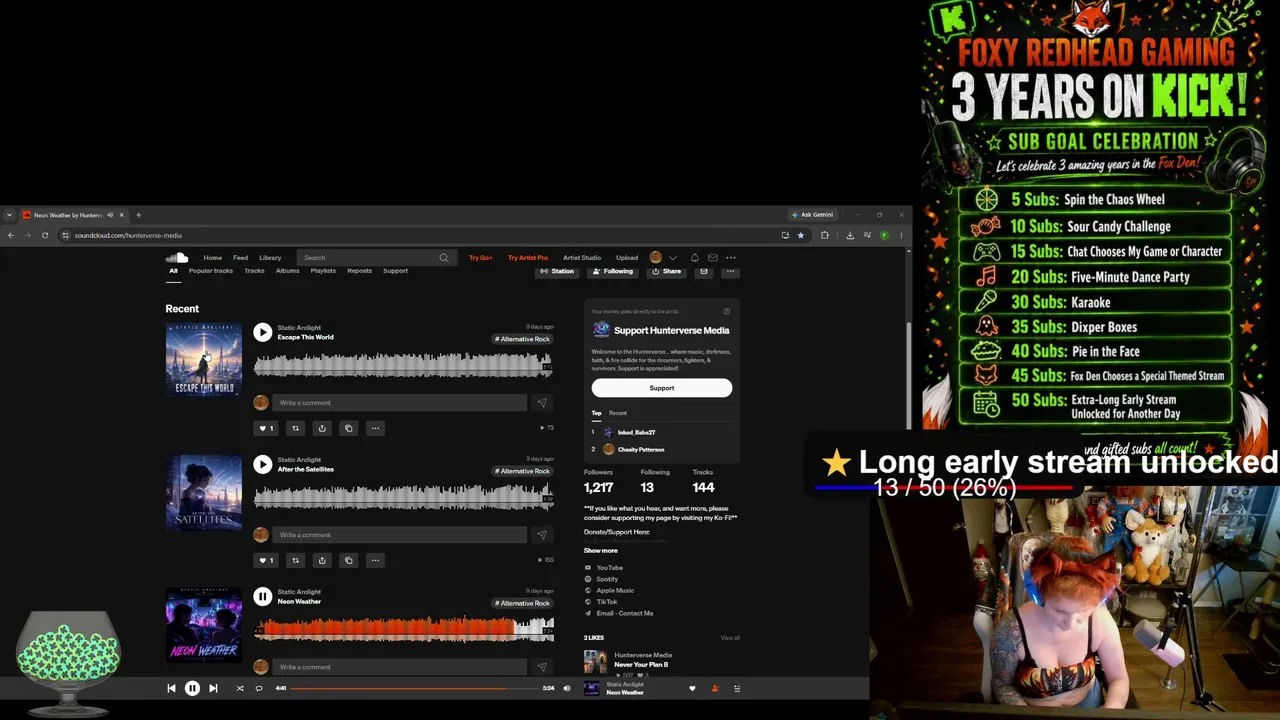The image size is (1280, 720).
Task: Repost the Escape This World track
Action: (295, 428)
